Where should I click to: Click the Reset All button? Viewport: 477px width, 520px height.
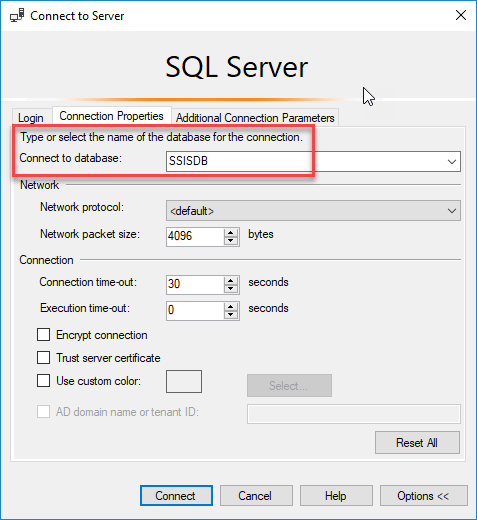point(417,443)
